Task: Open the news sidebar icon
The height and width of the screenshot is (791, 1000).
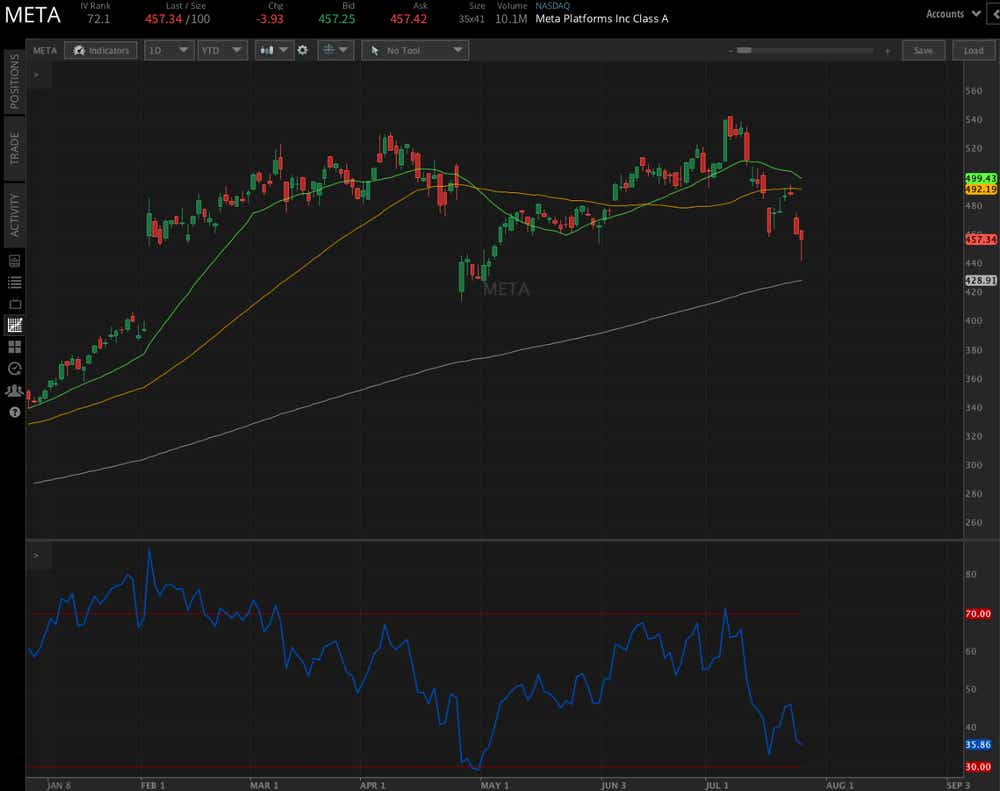Action: pyautogui.click(x=15, y=261)
